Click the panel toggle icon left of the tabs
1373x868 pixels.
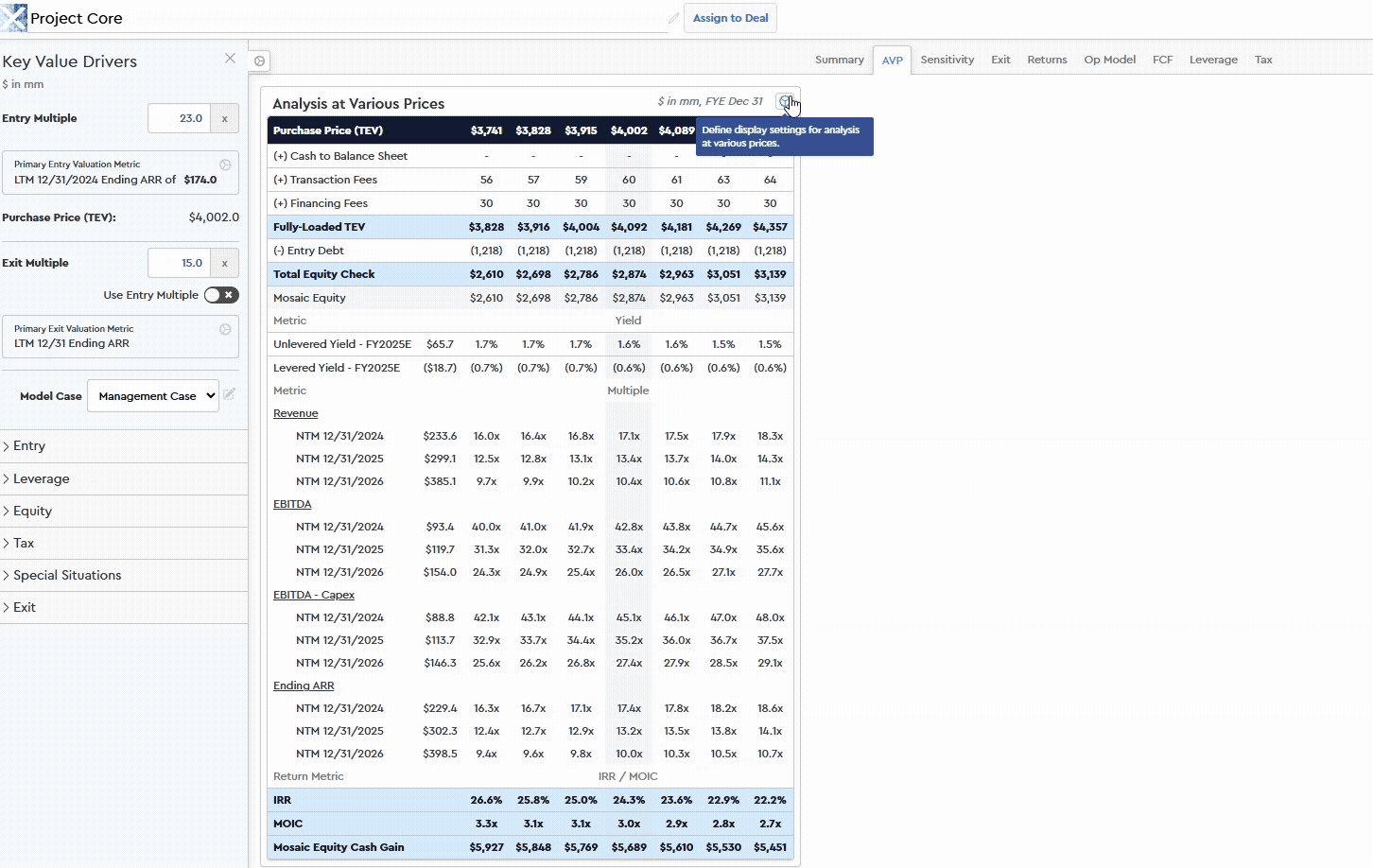[x=259, y=61]
